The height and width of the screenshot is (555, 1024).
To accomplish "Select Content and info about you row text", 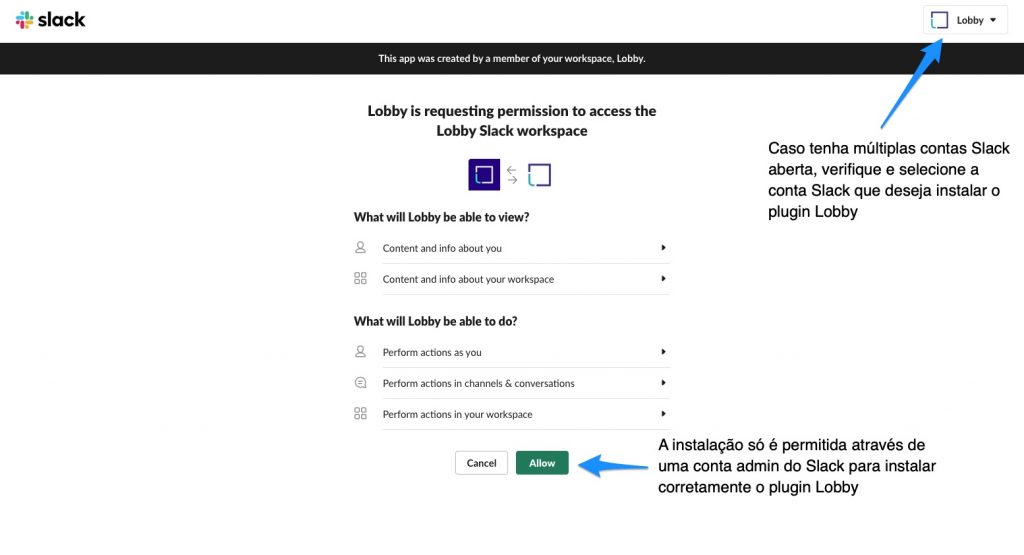I will point(442,248).
